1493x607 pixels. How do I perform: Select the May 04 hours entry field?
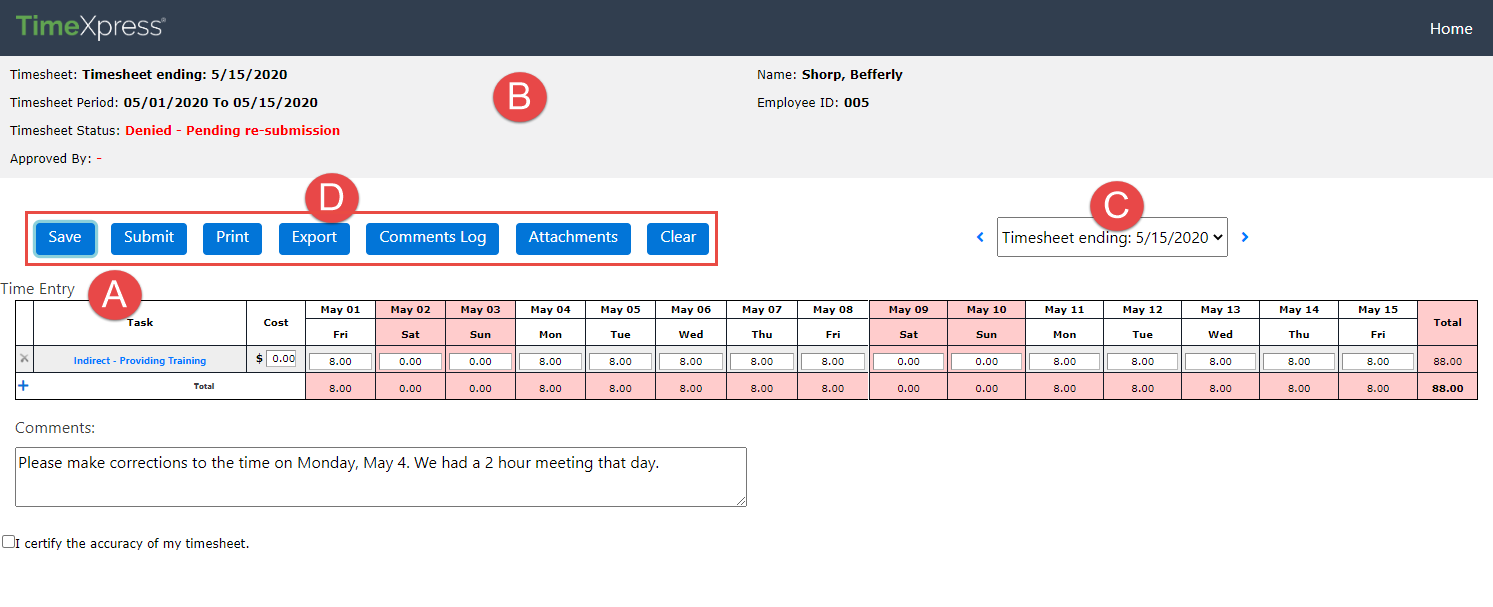(x=550, y=359)
